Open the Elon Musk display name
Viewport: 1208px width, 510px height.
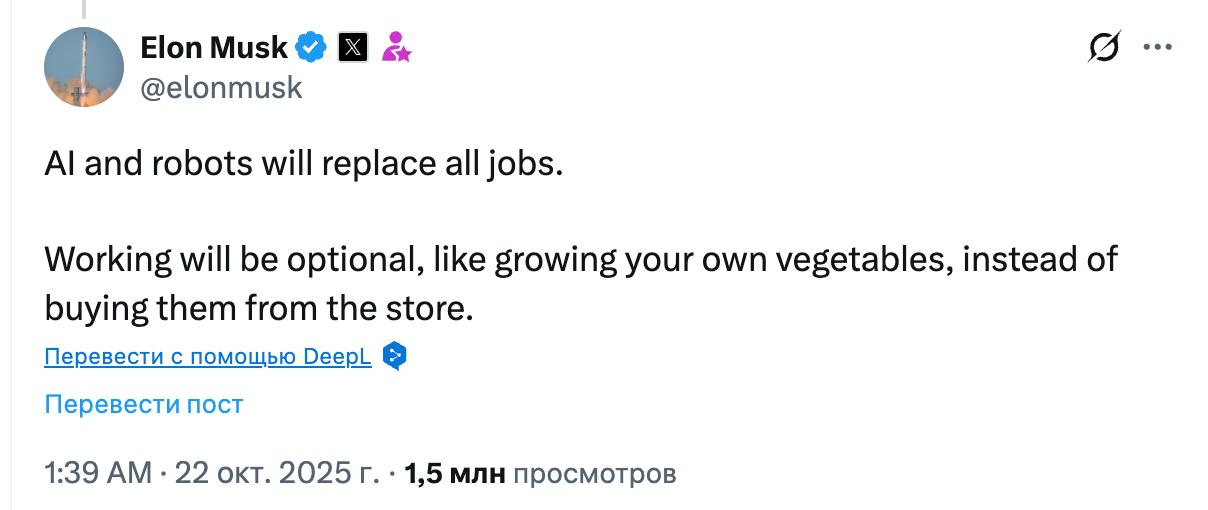point(214,47)
